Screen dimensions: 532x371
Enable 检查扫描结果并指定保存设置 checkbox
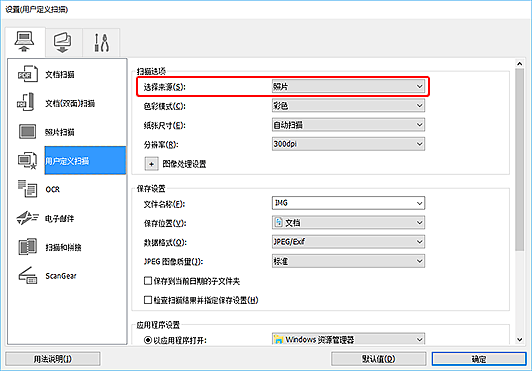pyautogui.click(x=148, y=300)
